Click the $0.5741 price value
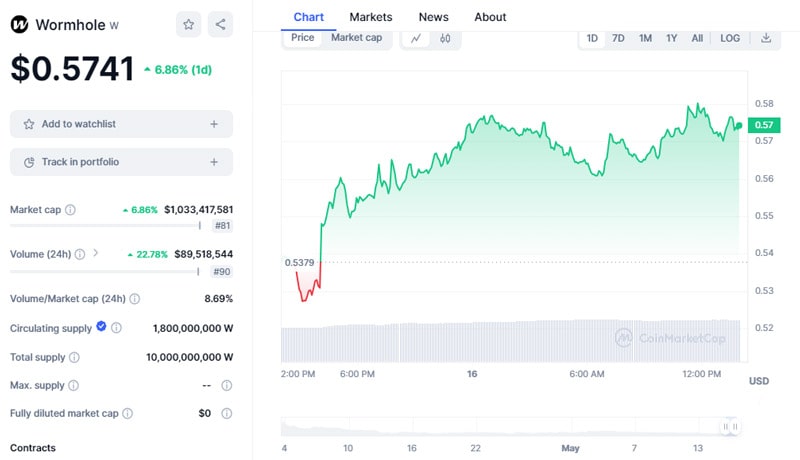The height and width of the screenshot is (460, 800). pyautogui.click(x=72, y=68)
